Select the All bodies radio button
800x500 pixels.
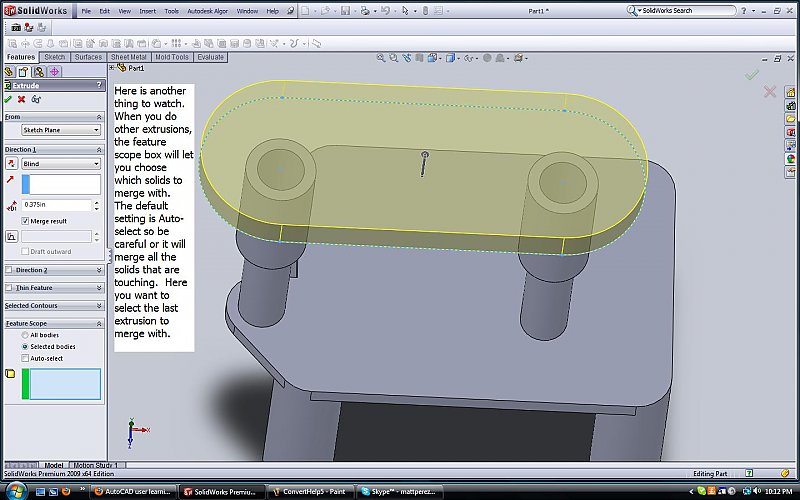26,335
